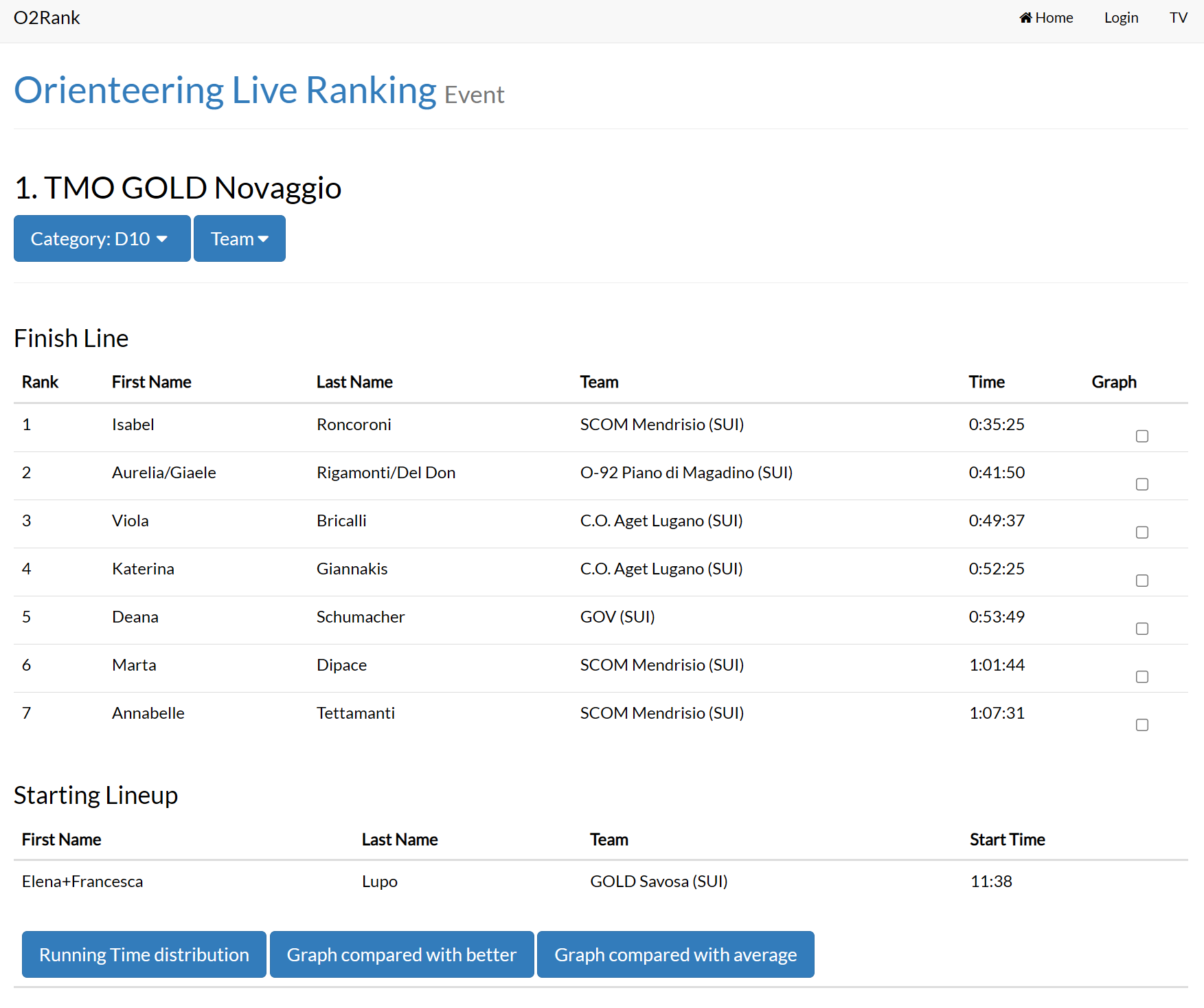Open Graph compared with better
The width and height of the screenshot is (1204, 1008).
coord(402,954)
